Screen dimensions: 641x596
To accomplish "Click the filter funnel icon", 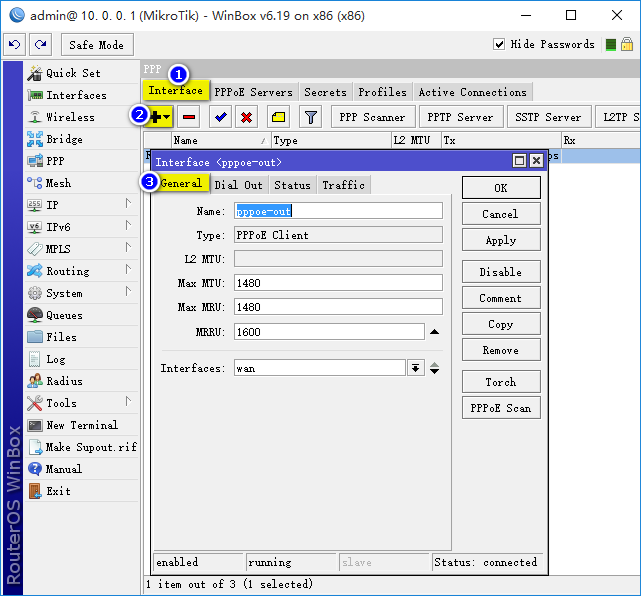I will 311,117.
